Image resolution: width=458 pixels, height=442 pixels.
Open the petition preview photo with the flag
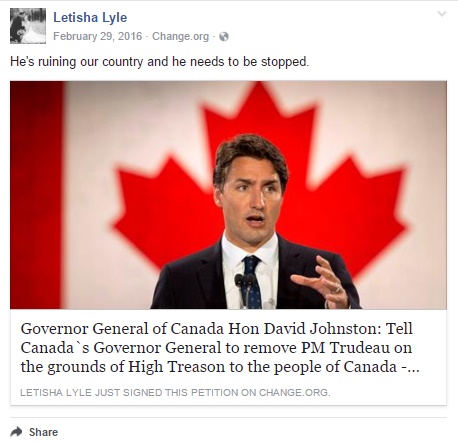228,195
